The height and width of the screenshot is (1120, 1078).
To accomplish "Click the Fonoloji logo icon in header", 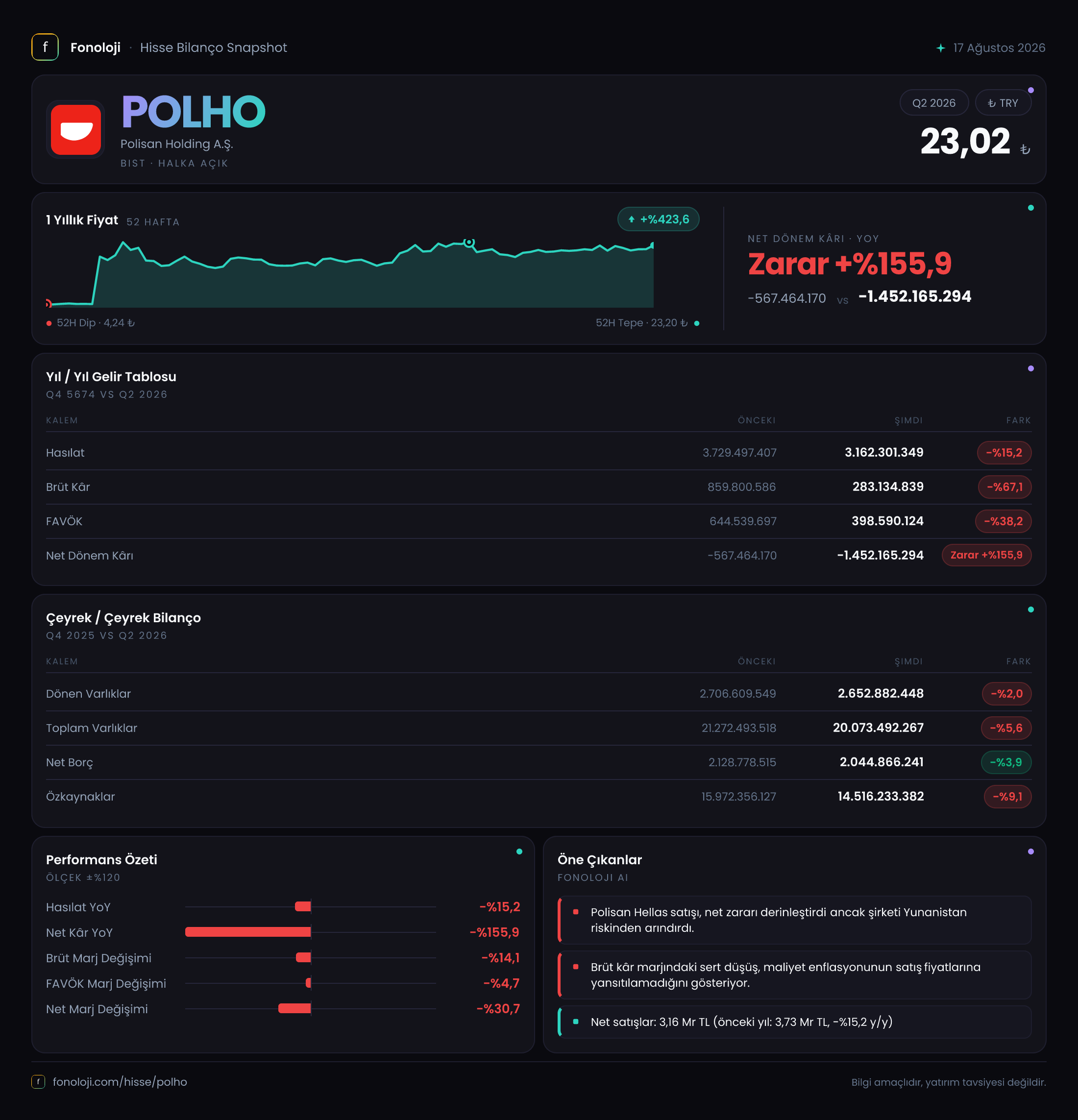I will (x=45, y=48).
